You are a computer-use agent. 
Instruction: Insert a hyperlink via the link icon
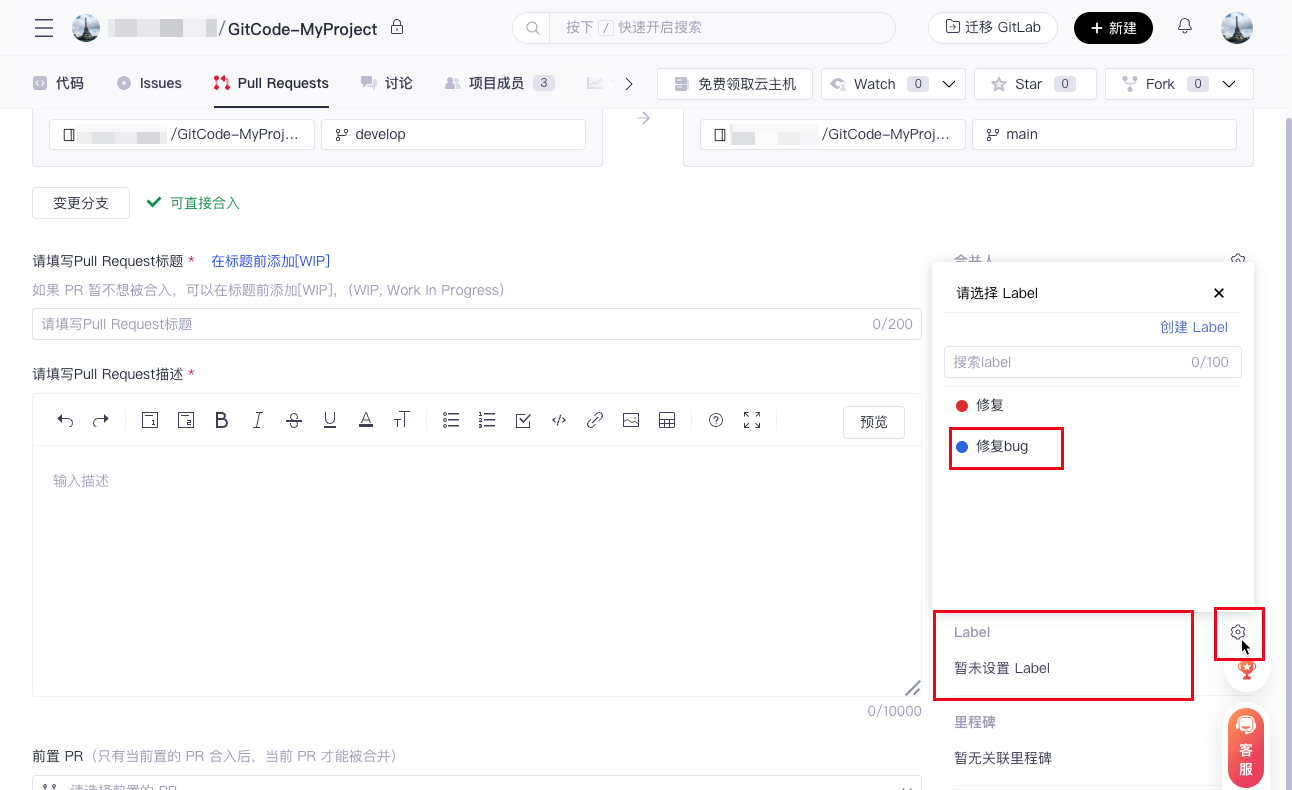(x=595, y=421)
